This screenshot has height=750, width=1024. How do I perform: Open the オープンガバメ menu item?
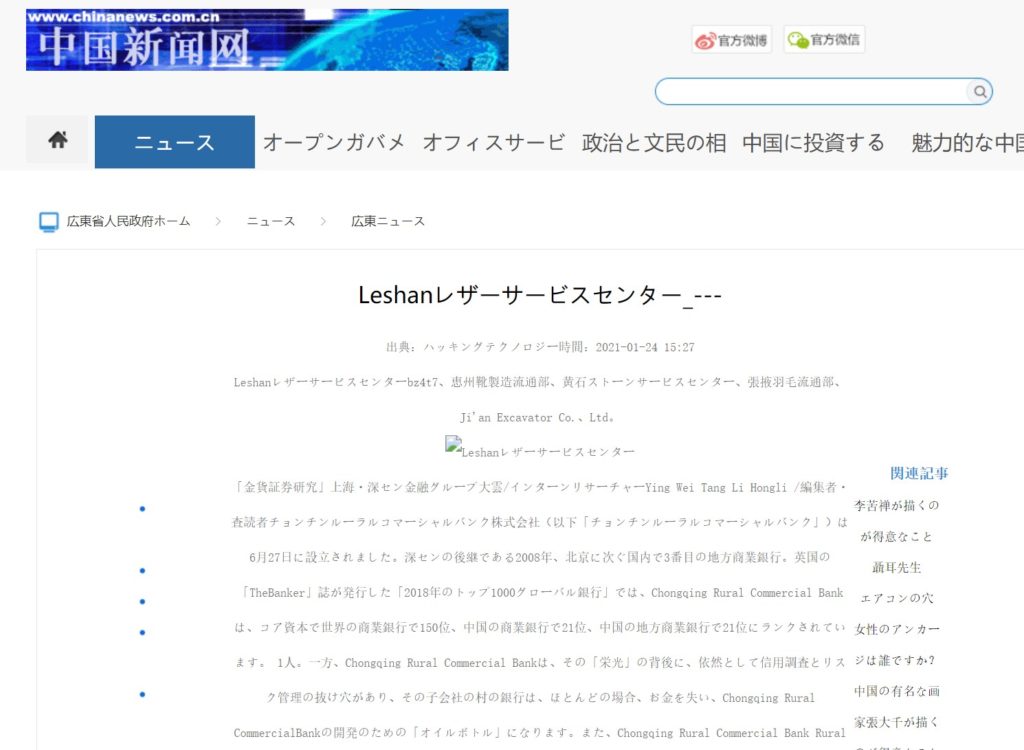pyautogui.click(x=334, y=142)
